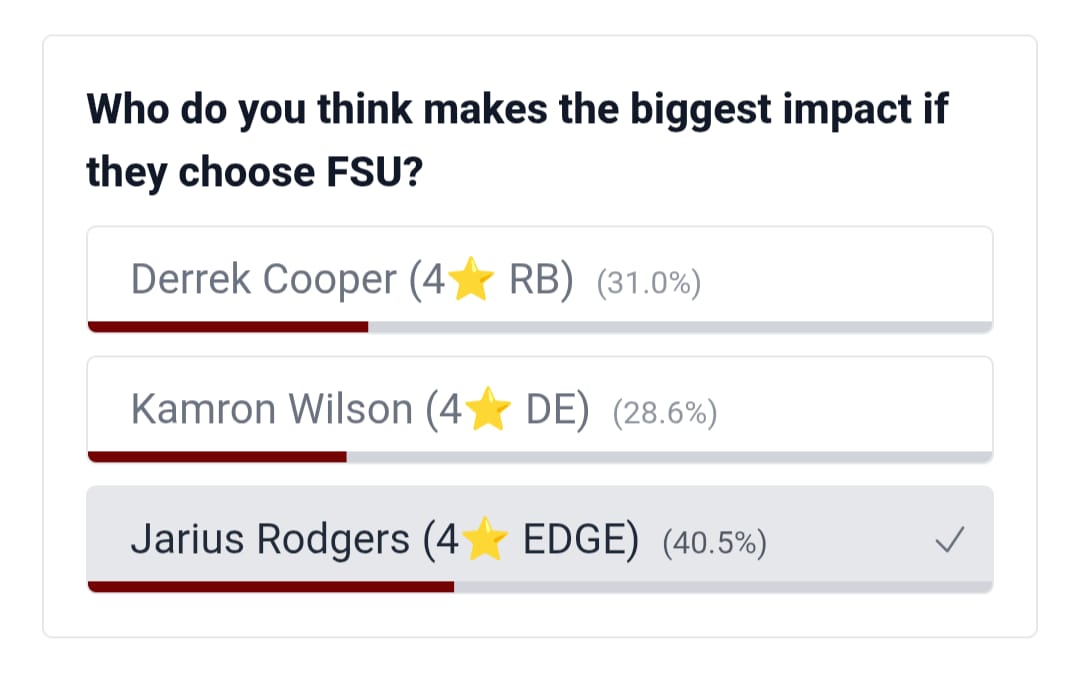Click the 31.0% result percentage
Screen dimensions: 1080x694
[649, 283]
